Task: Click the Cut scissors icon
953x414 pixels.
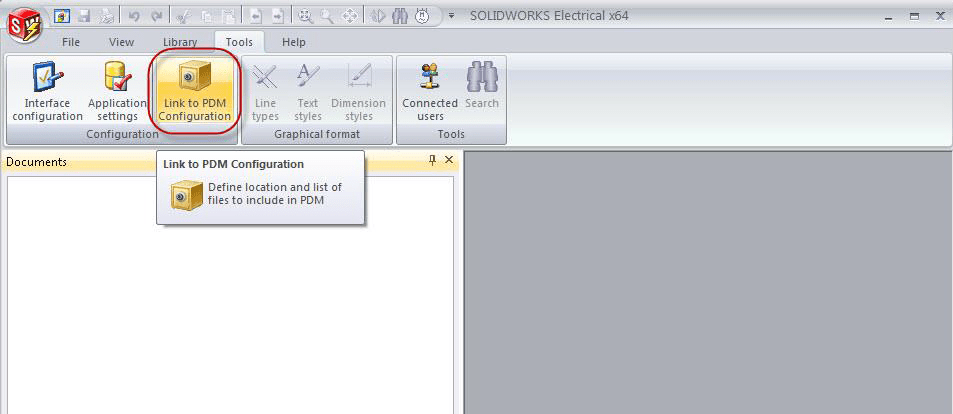Action: [x=183, y=16]
